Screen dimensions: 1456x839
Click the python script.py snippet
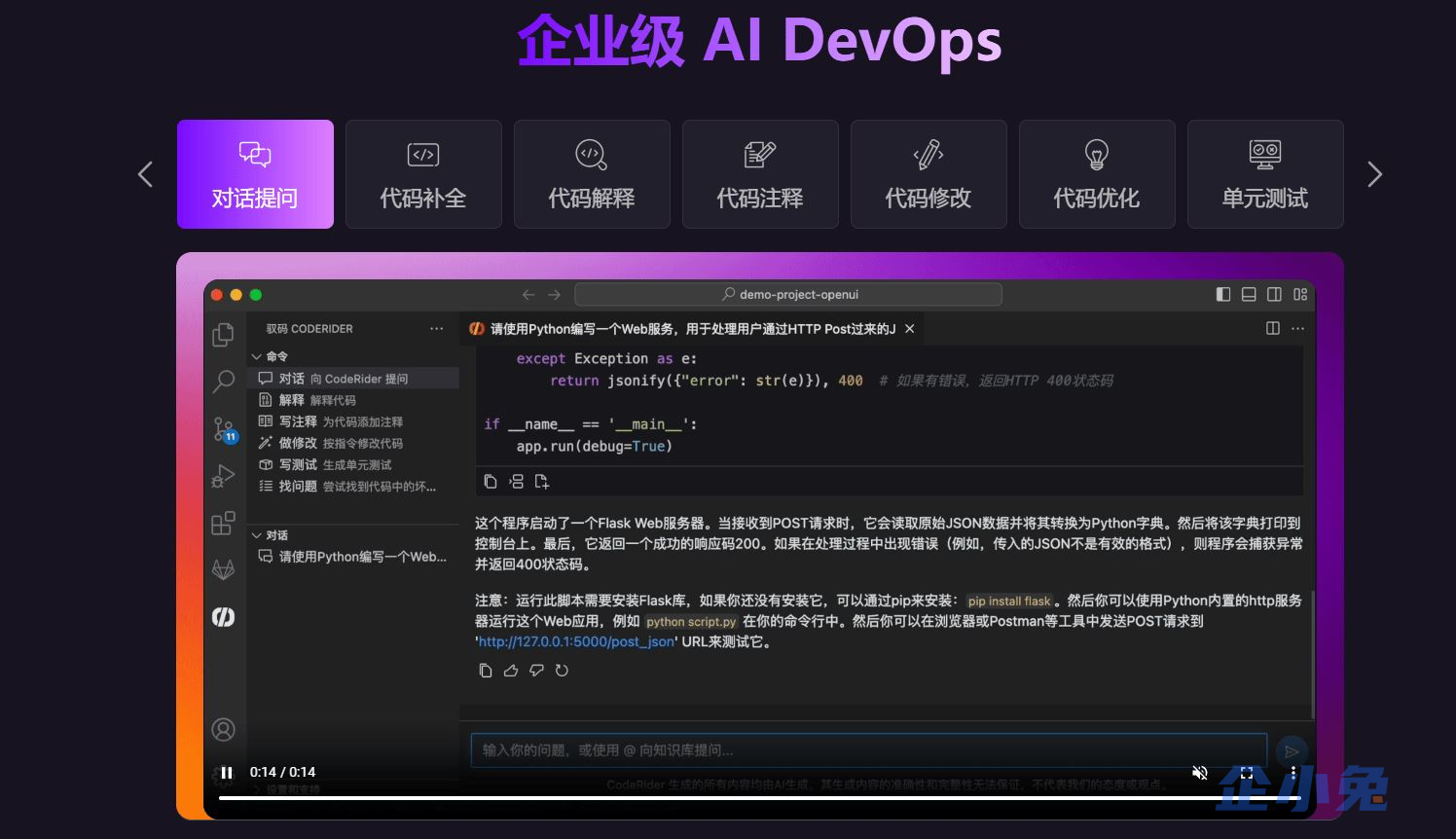click(x=691, y=622)
